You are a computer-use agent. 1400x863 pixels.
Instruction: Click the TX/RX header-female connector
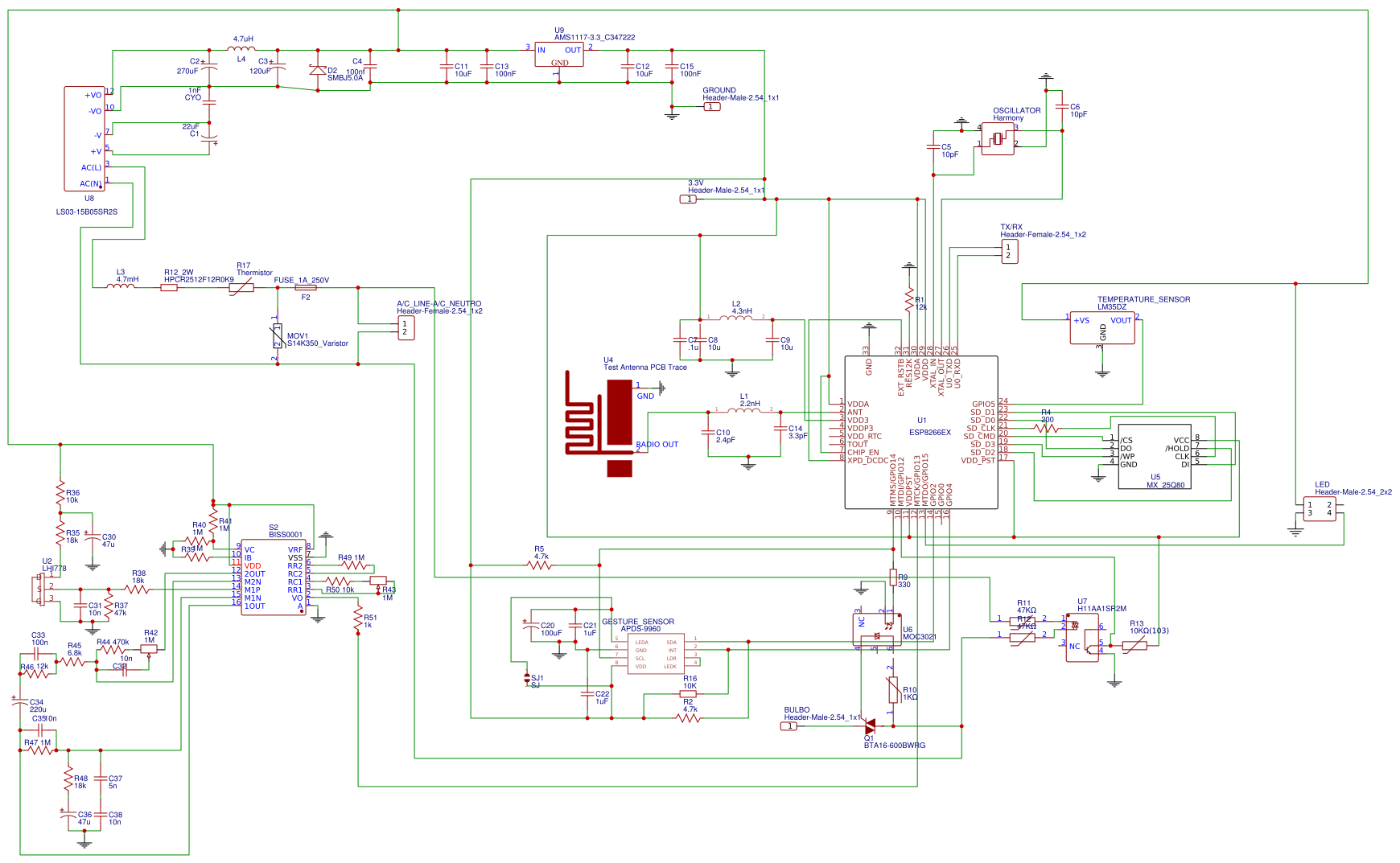tap(1008, 251)
